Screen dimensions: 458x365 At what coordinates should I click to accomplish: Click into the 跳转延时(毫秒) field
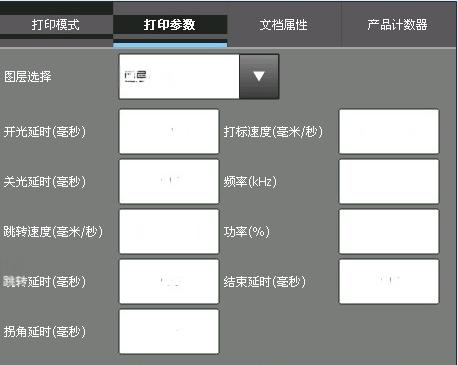(x=169, y=282)
